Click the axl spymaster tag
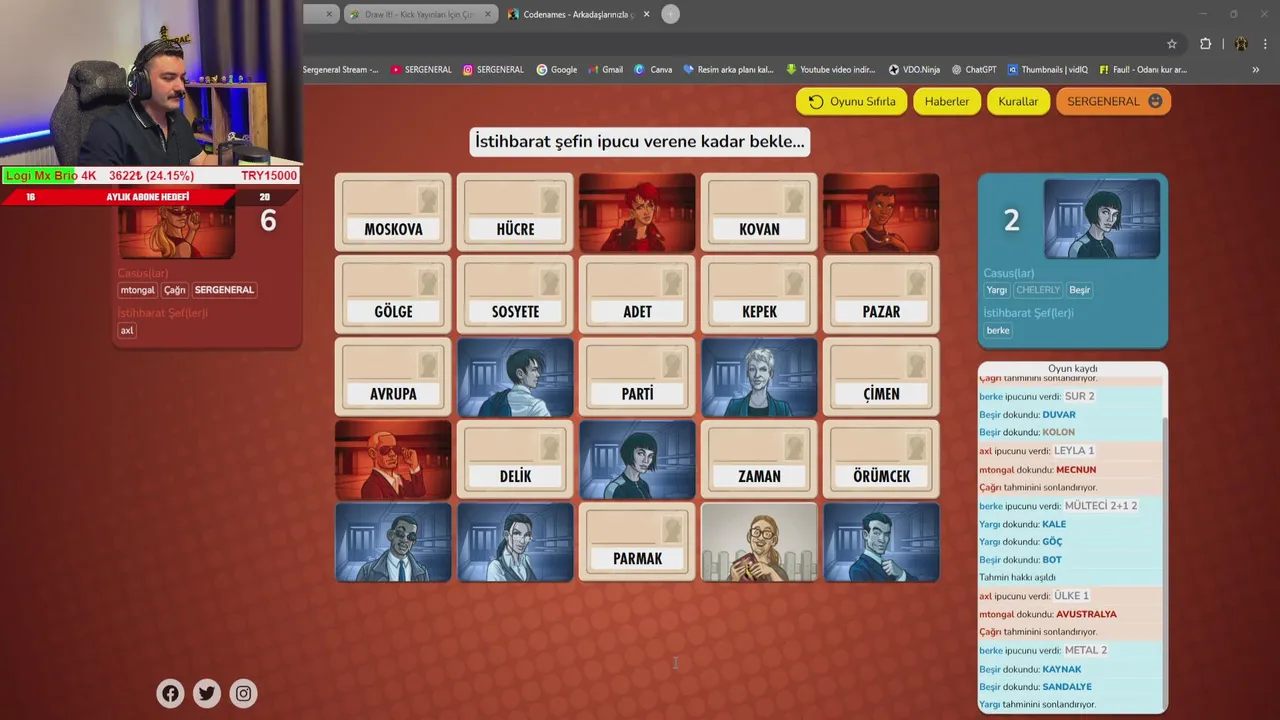This screenshot has width=1280, height=720. pyautogui.click(x=127, y=330)
